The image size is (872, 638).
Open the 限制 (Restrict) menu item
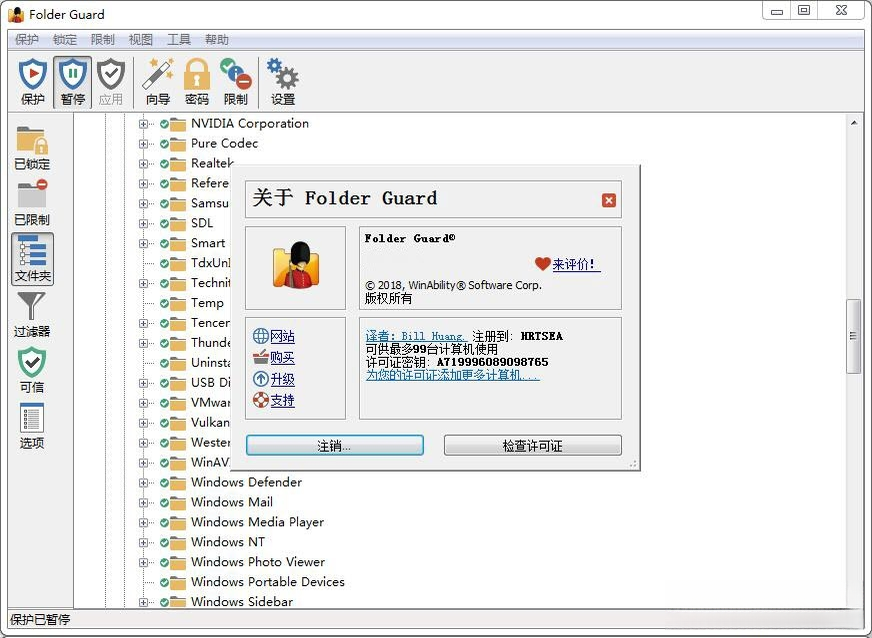pos(102,39)
